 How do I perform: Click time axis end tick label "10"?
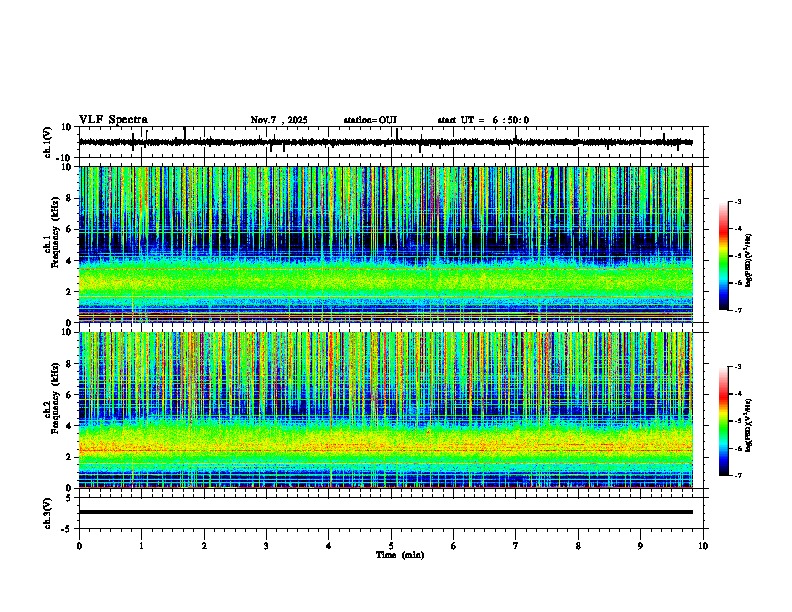coord(703,546)
